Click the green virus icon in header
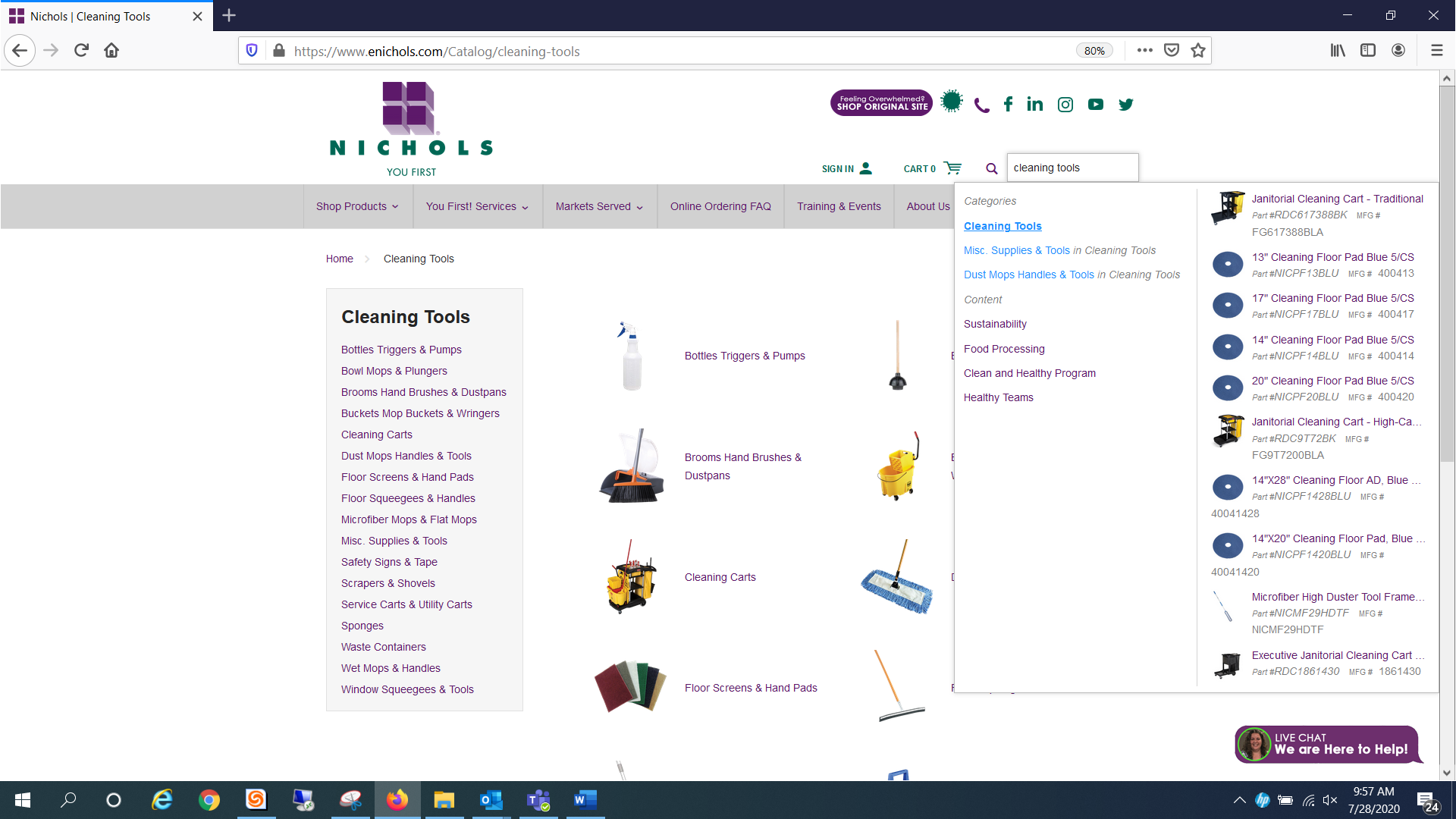This screenshot has width=1456, height=819. coord(952,102)
